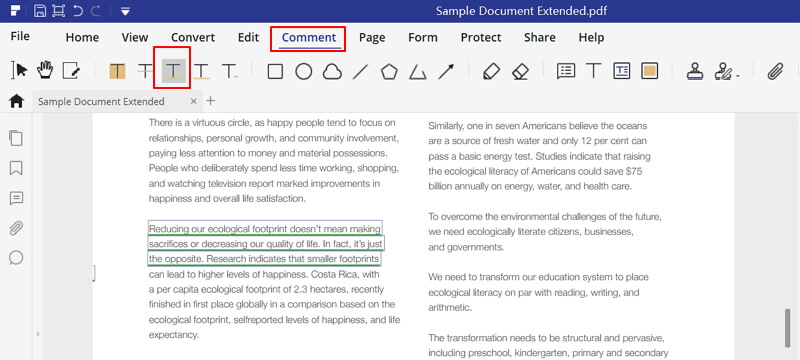Open a new tab with plus button
Image resolution: width=800 pixels, height=360 pixels.
[x=210, y=100]
